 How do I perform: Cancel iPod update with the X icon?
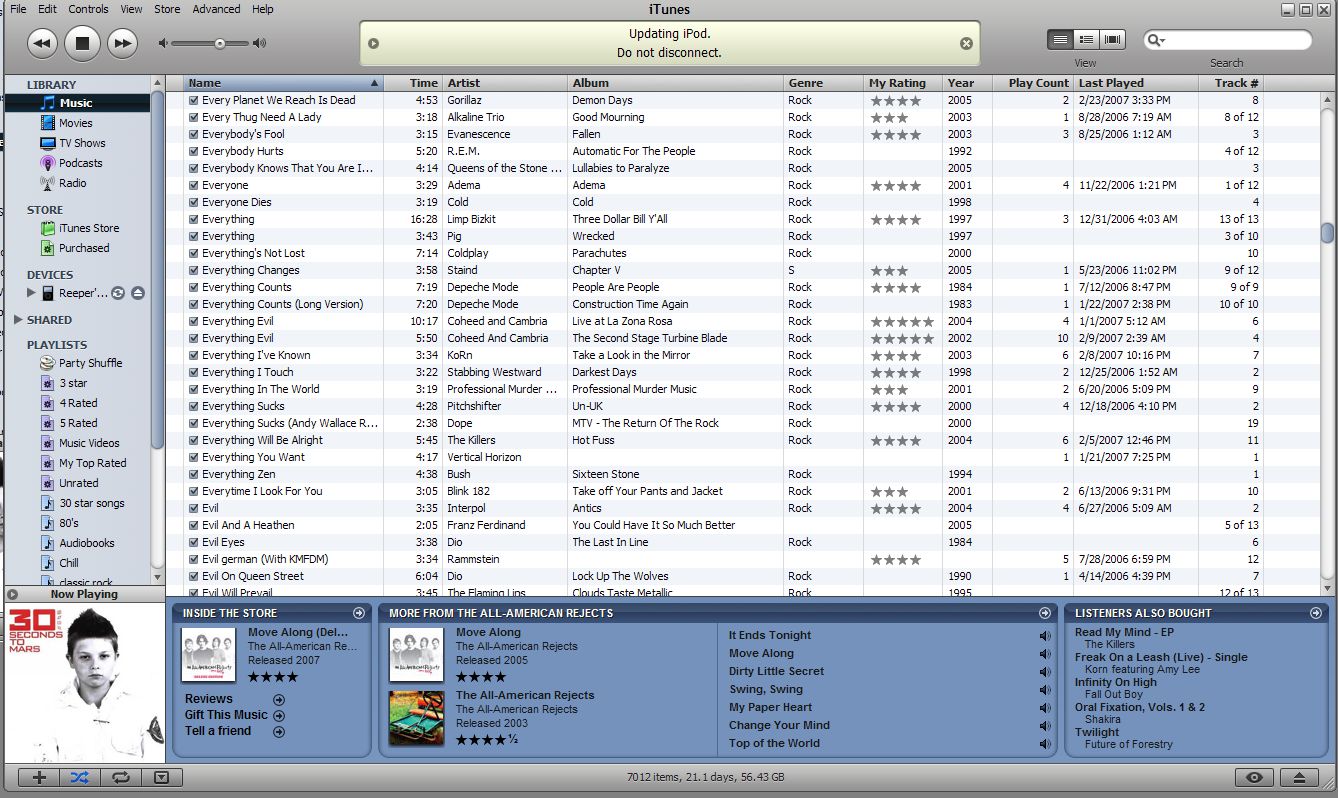[966, 43]
